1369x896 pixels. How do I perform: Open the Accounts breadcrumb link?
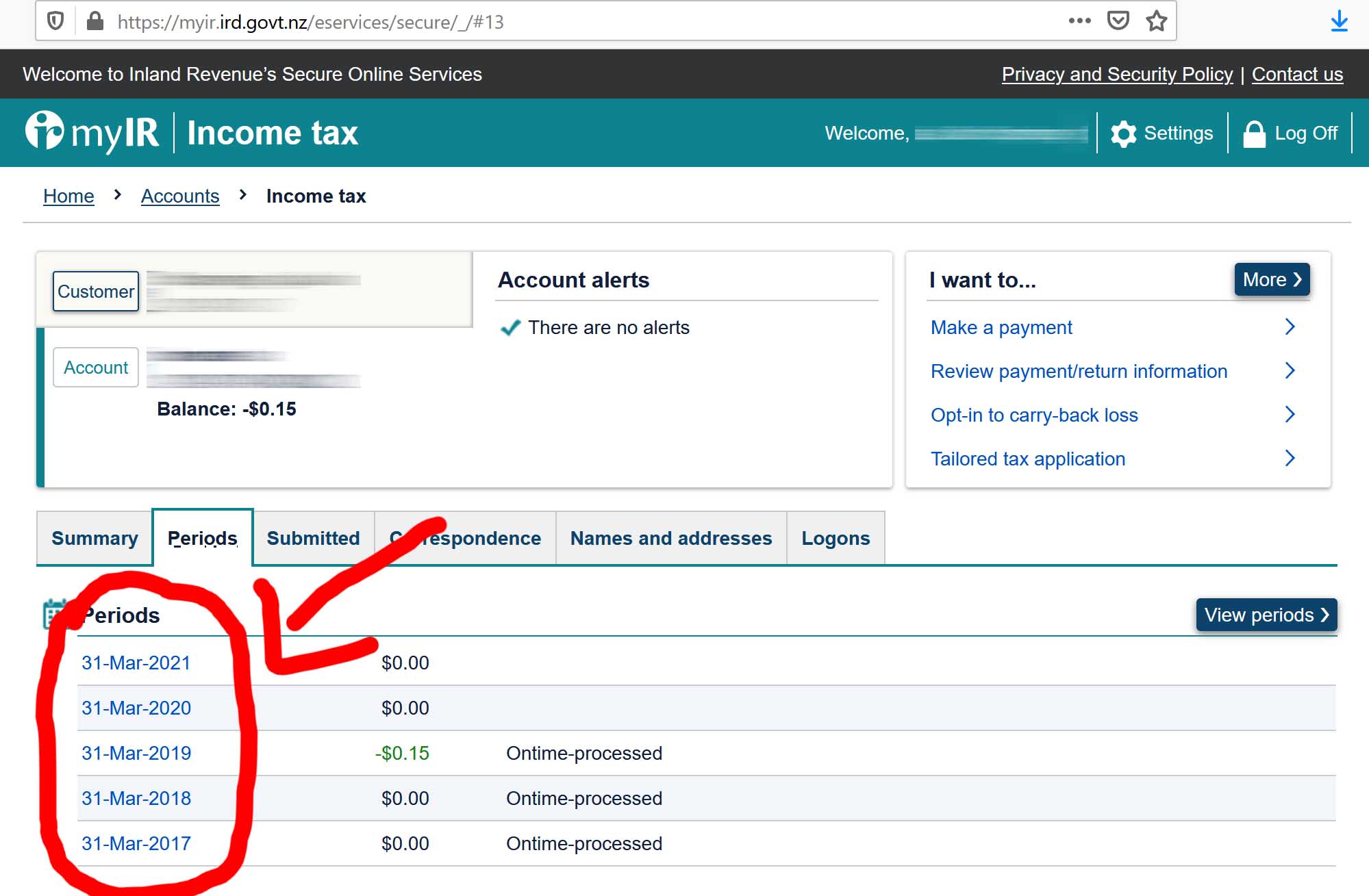click(x=180, y=196)
